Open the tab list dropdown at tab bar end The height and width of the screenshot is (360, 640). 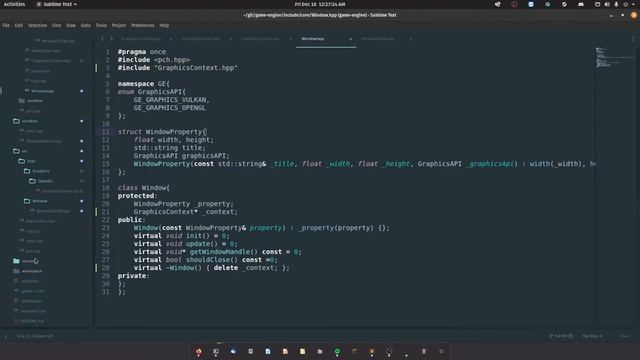[x=633, y=39]
